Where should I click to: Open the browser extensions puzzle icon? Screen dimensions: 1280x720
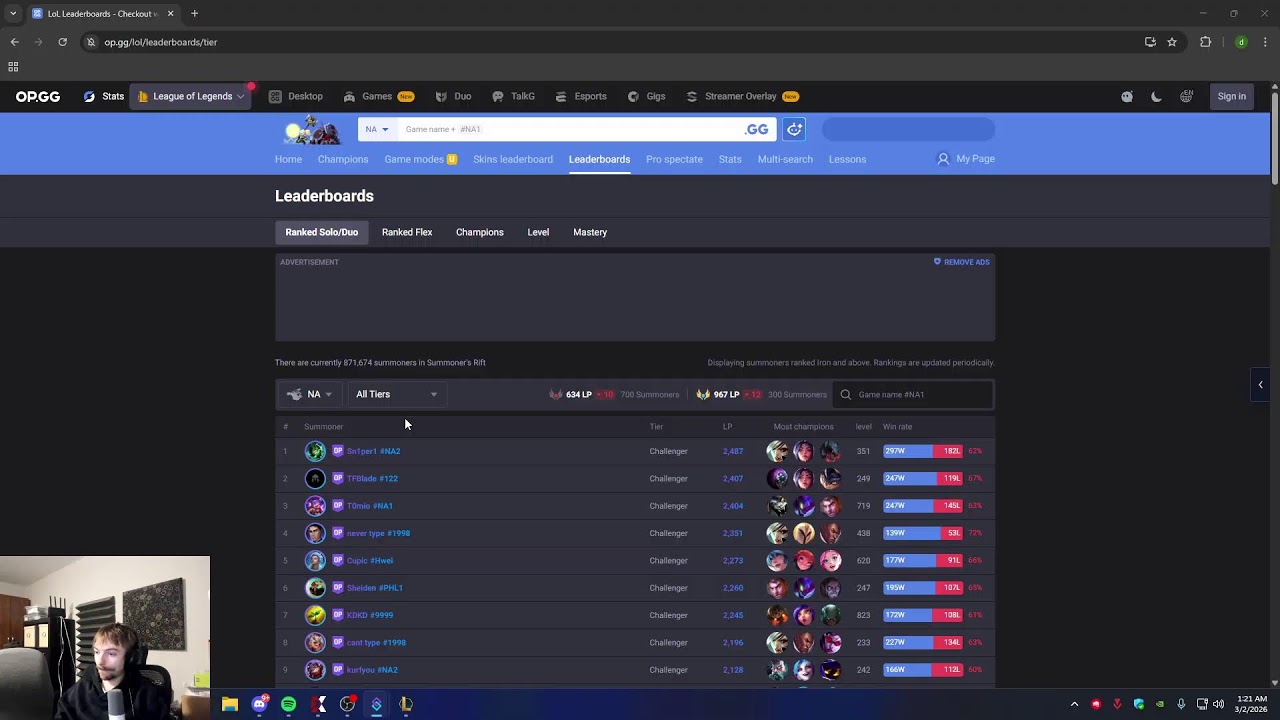pos(1205,42)
